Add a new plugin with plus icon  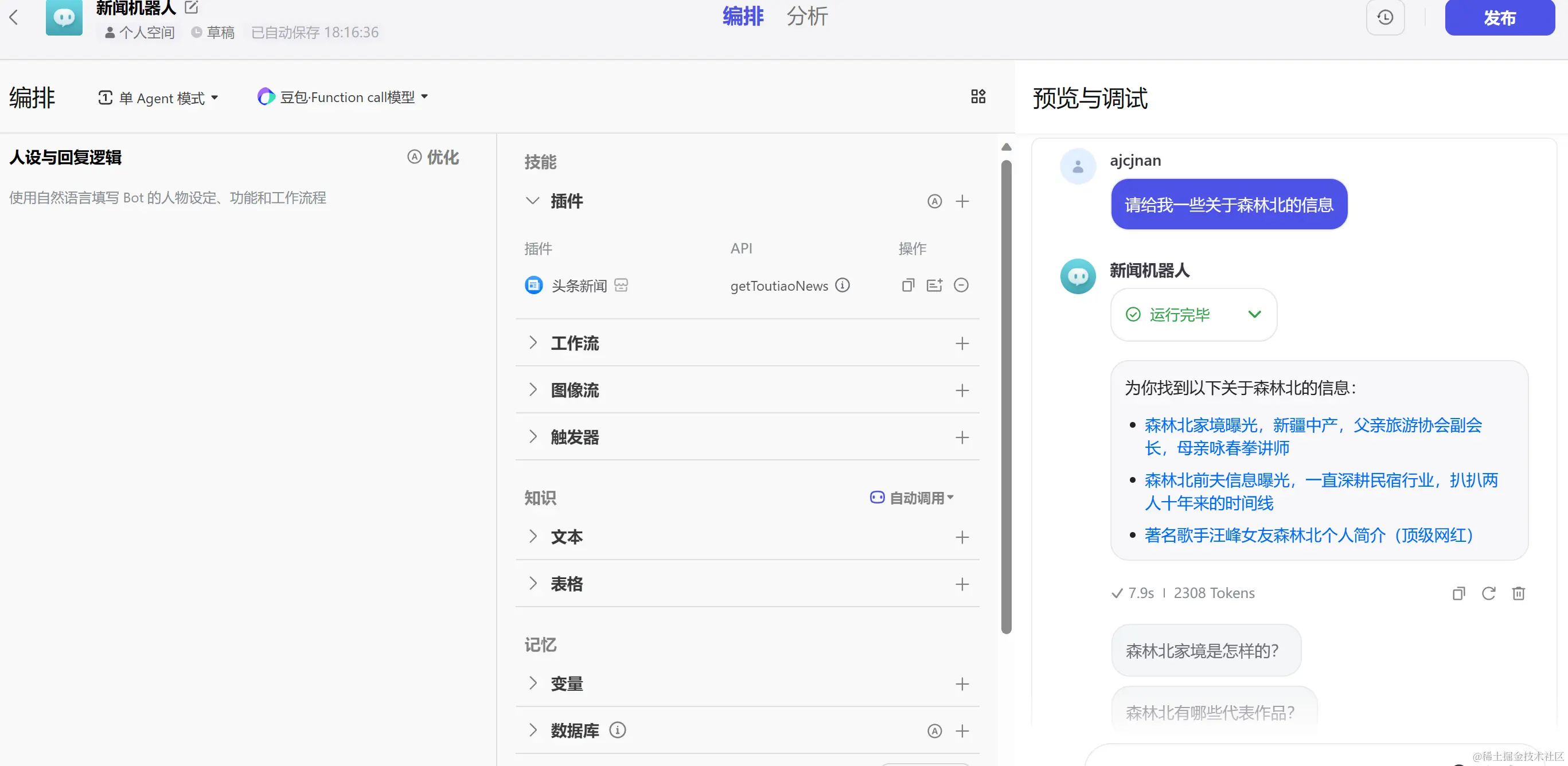(x=962, y=201)
